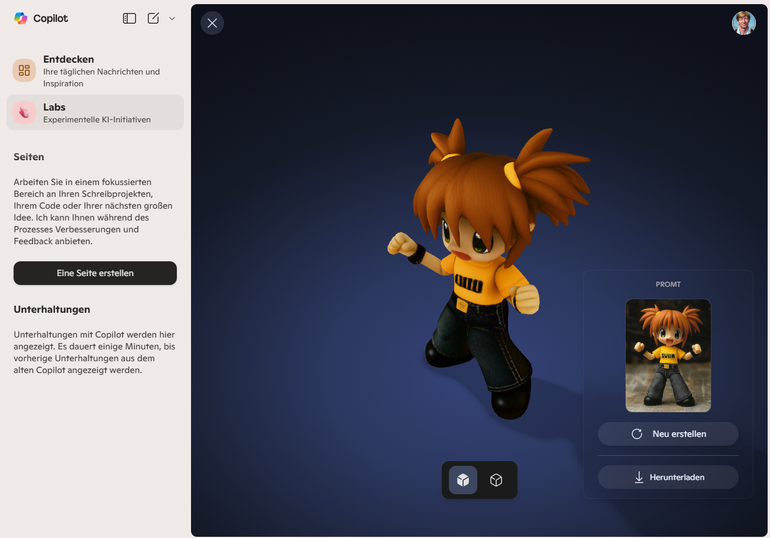
Task: Click the Copilot logo icon
Action: tap(21, 18)
